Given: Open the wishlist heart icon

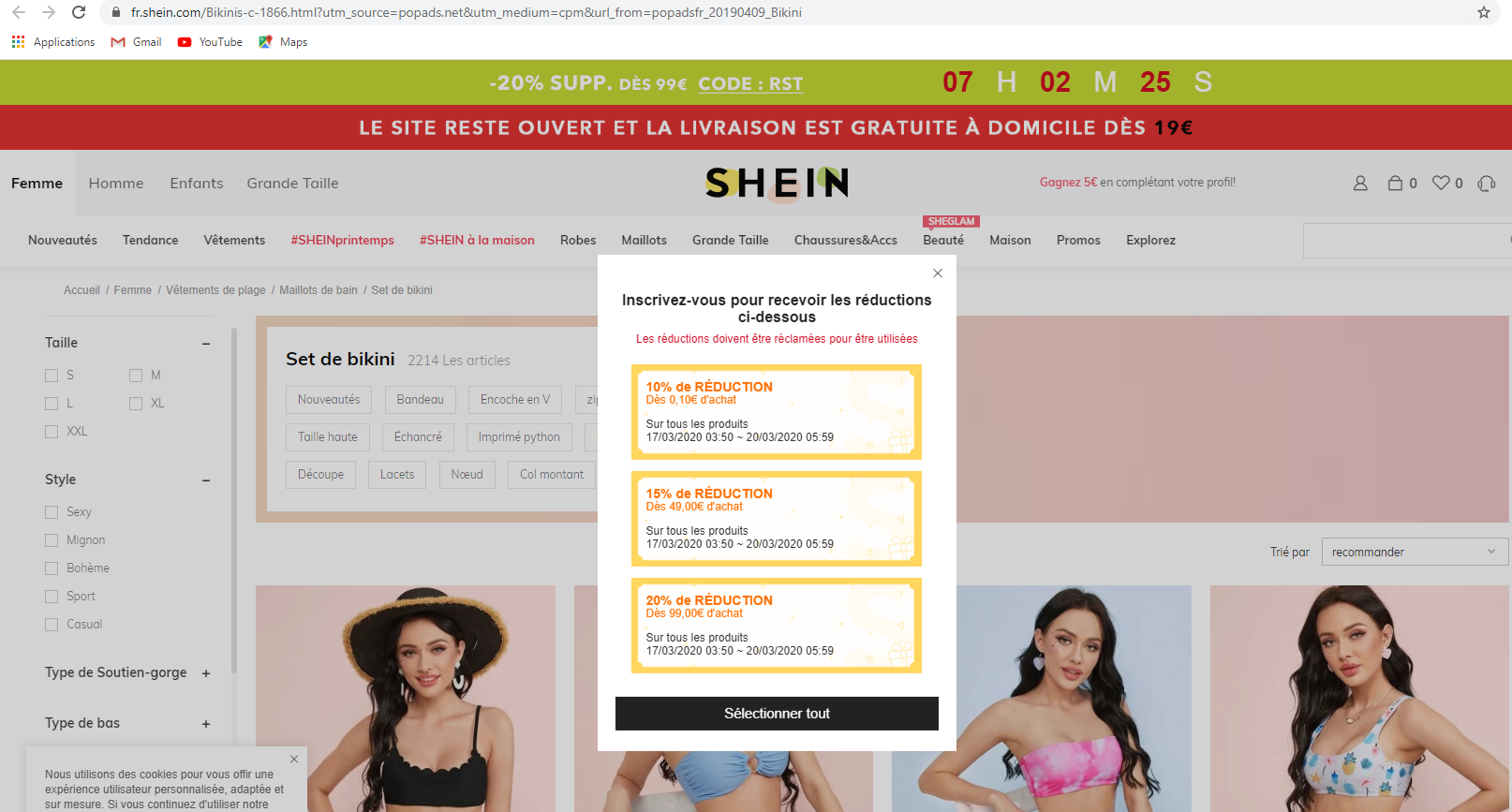Looking at the screenshot, I should (x=1441, y=184).
